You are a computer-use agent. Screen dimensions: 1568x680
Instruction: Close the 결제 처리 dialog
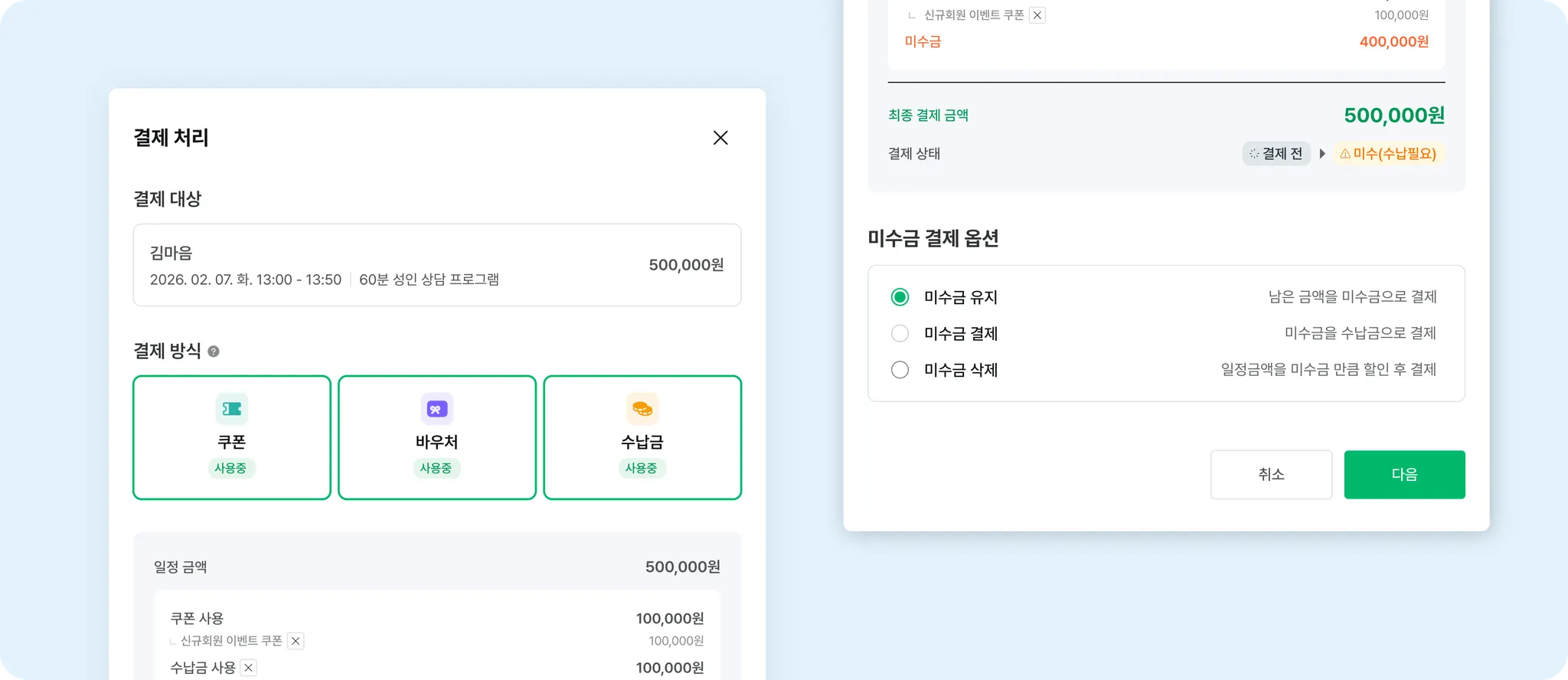pos(720,138)
